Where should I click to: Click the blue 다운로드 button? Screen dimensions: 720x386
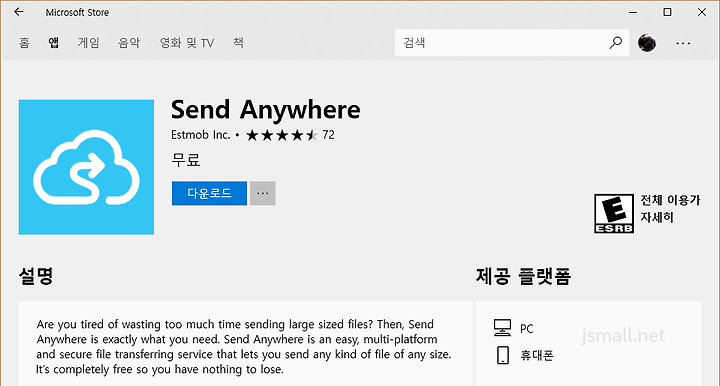pyautogui.click(x=209, y=193)
